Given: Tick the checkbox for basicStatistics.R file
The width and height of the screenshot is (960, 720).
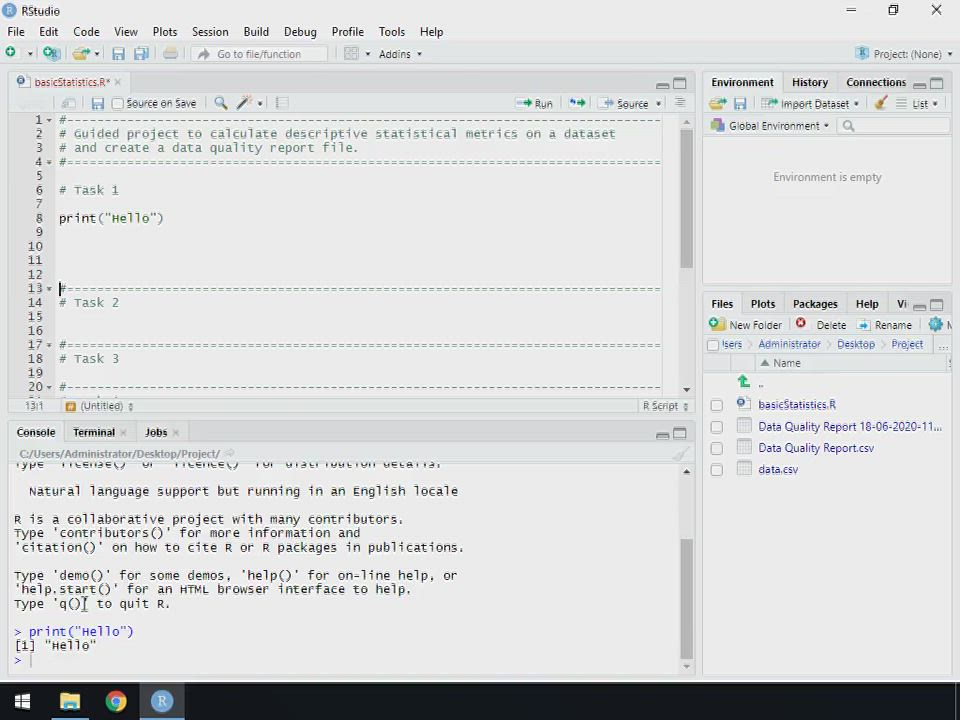Looking at the screenshot, I should (716, 405).
